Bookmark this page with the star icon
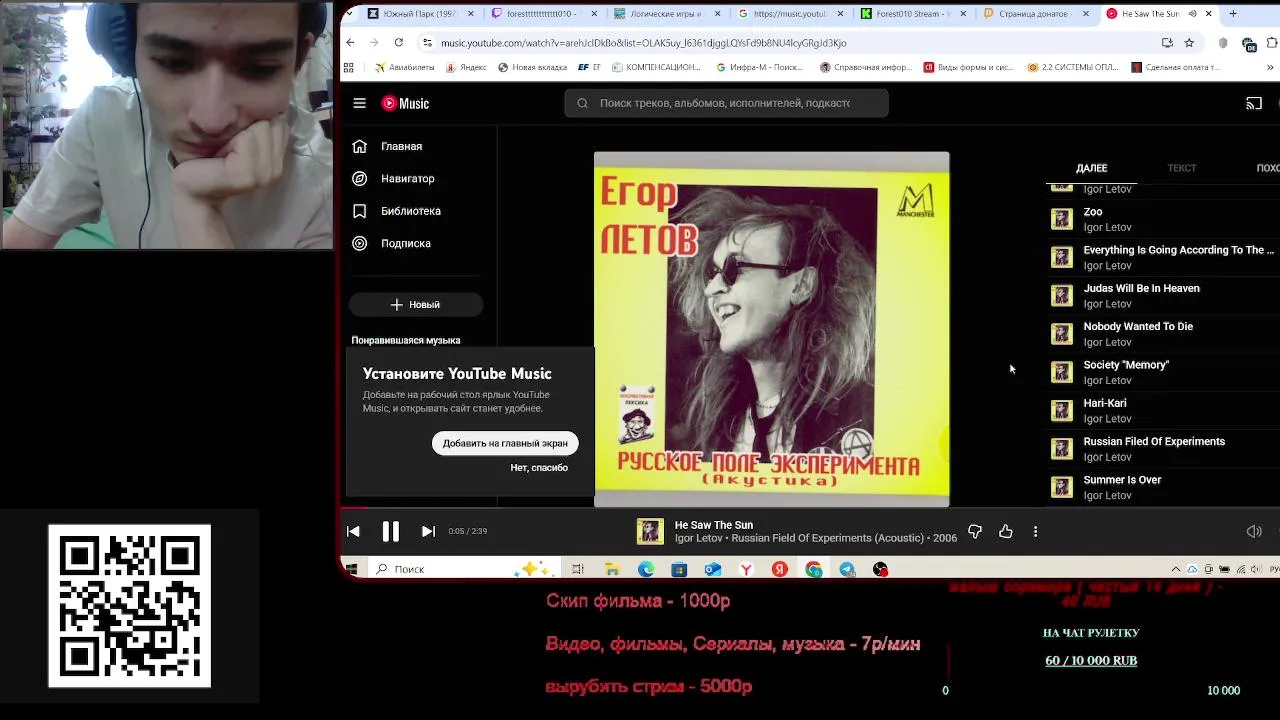 (x=1189, y=43)
